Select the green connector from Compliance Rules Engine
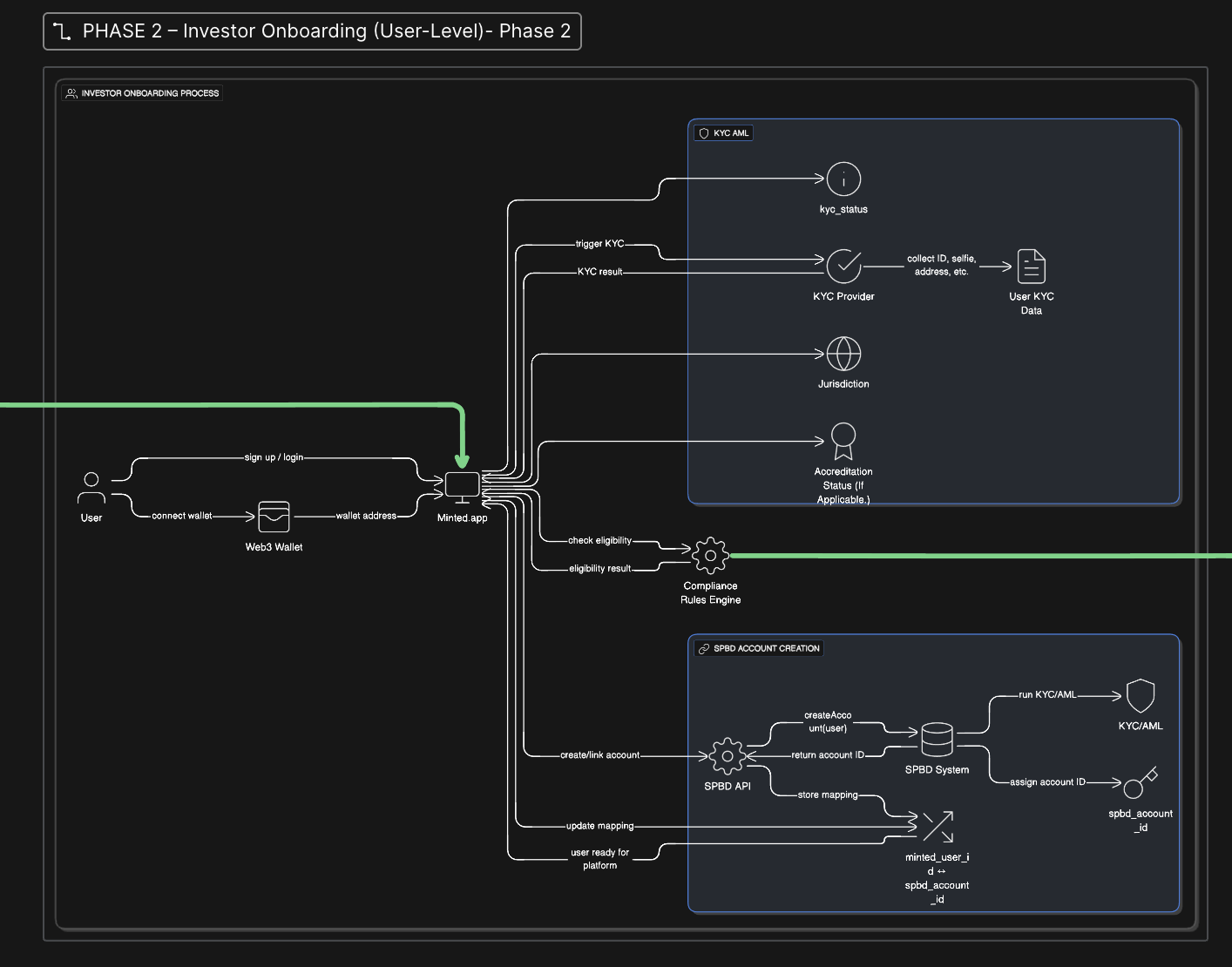The height and width of the screenshot is (967, 1232). (x=980, y=556)
